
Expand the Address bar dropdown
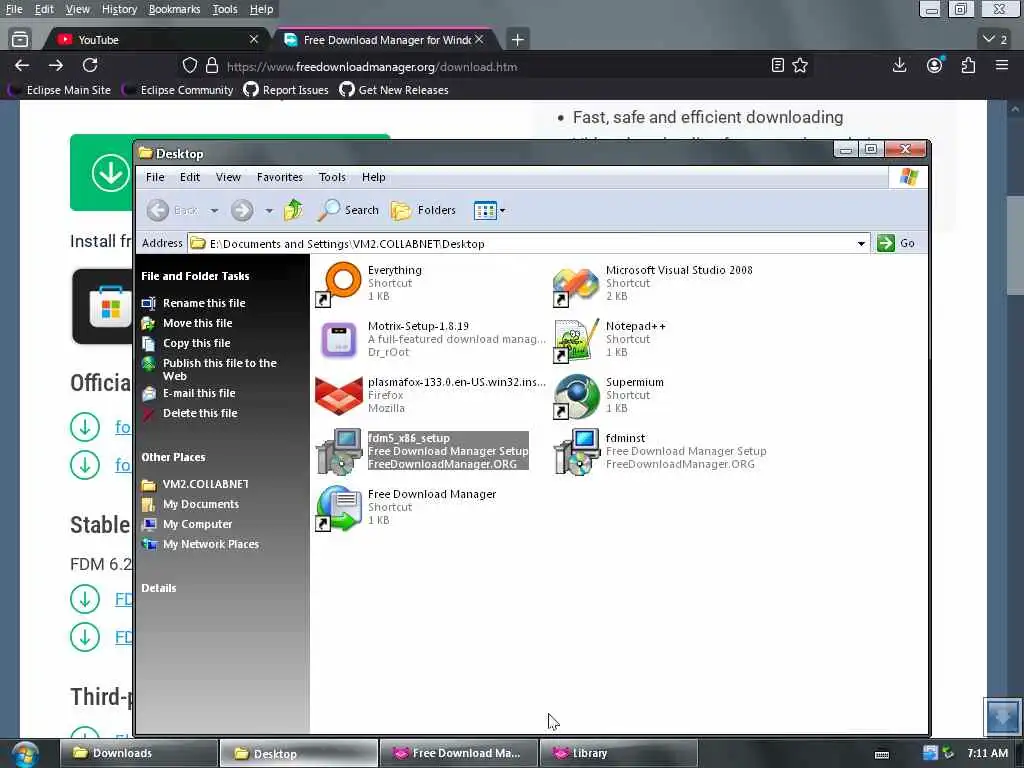coord(861,244)
